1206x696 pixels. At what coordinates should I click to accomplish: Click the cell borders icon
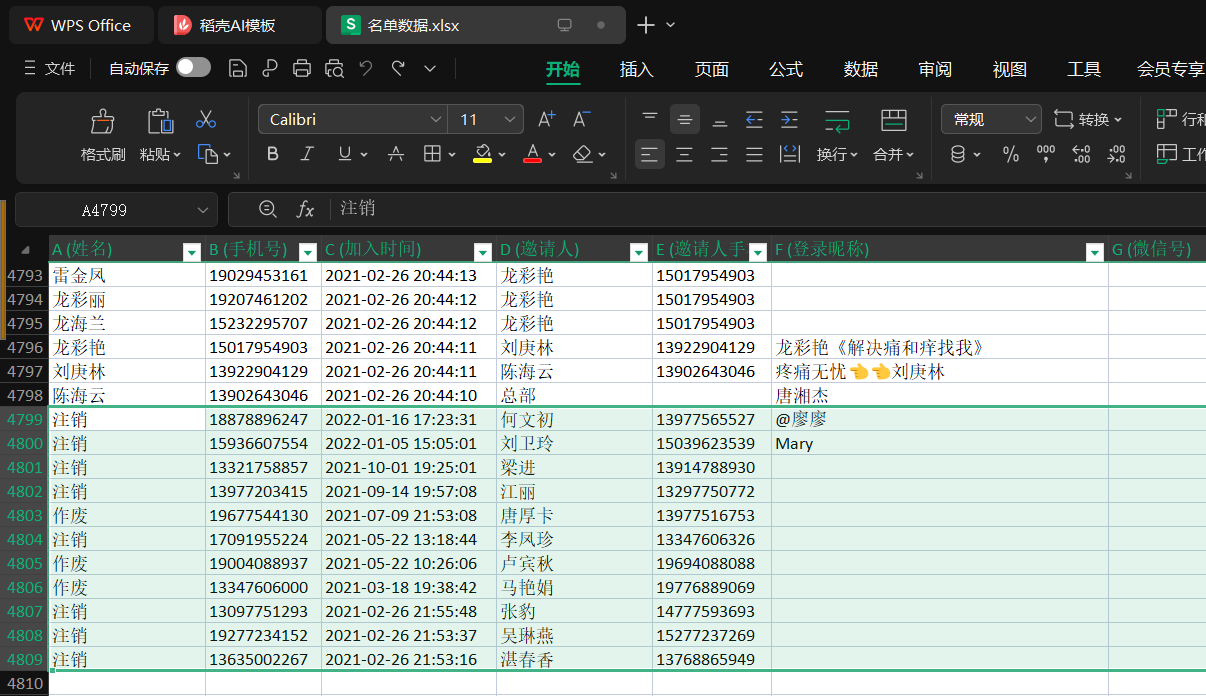click(432, 154)
